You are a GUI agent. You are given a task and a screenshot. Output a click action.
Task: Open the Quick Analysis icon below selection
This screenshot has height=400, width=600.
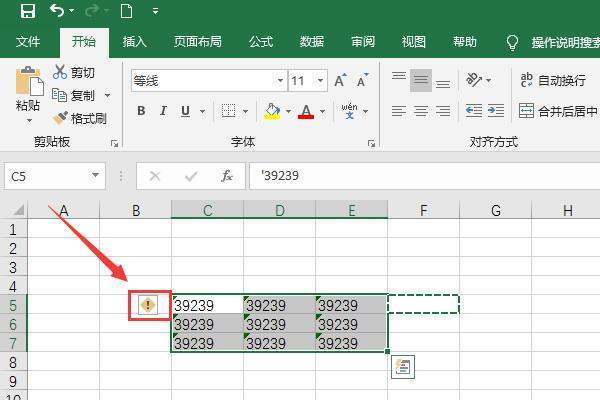click(x=403, y=367)
